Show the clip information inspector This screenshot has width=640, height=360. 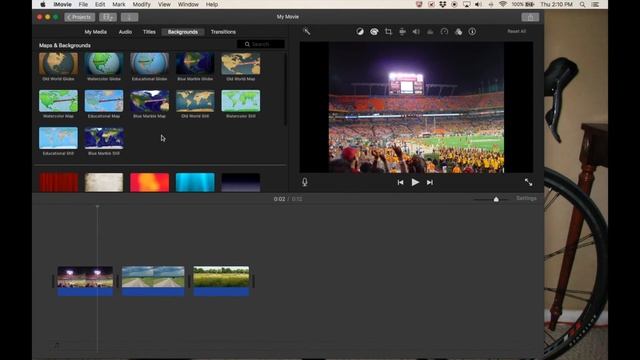(x=472, y=31)
